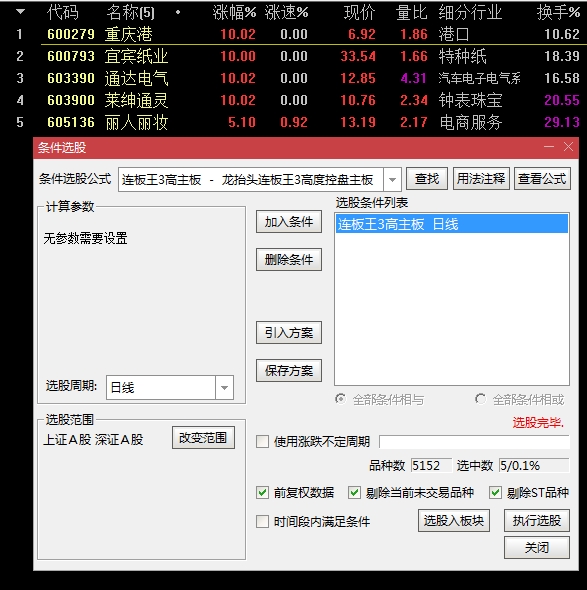This screenshot has height=590, width=587.
Task: Toggle 剔除当前未交易品种 checkbox
Action: pyautogui.click(x=354, y=492)
